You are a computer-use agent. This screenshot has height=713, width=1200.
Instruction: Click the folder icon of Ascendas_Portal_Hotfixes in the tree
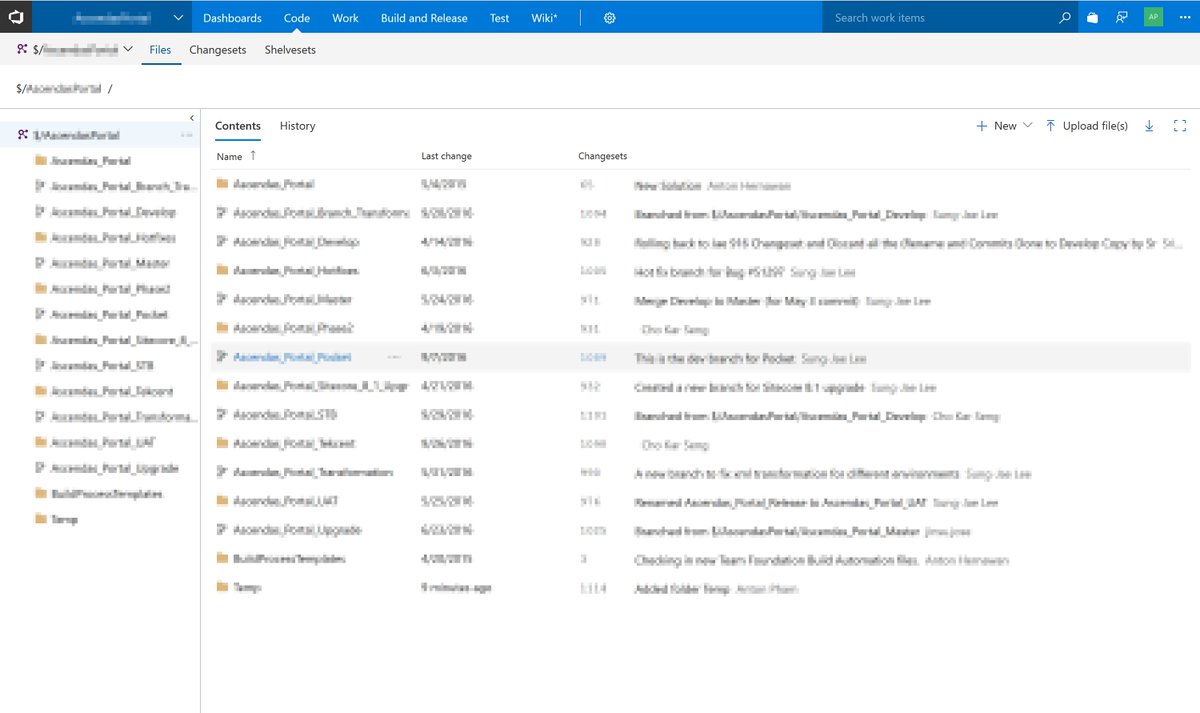41,238
